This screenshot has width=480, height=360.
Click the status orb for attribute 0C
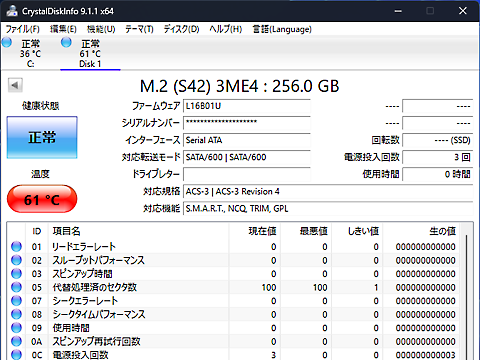click(16, 355)
